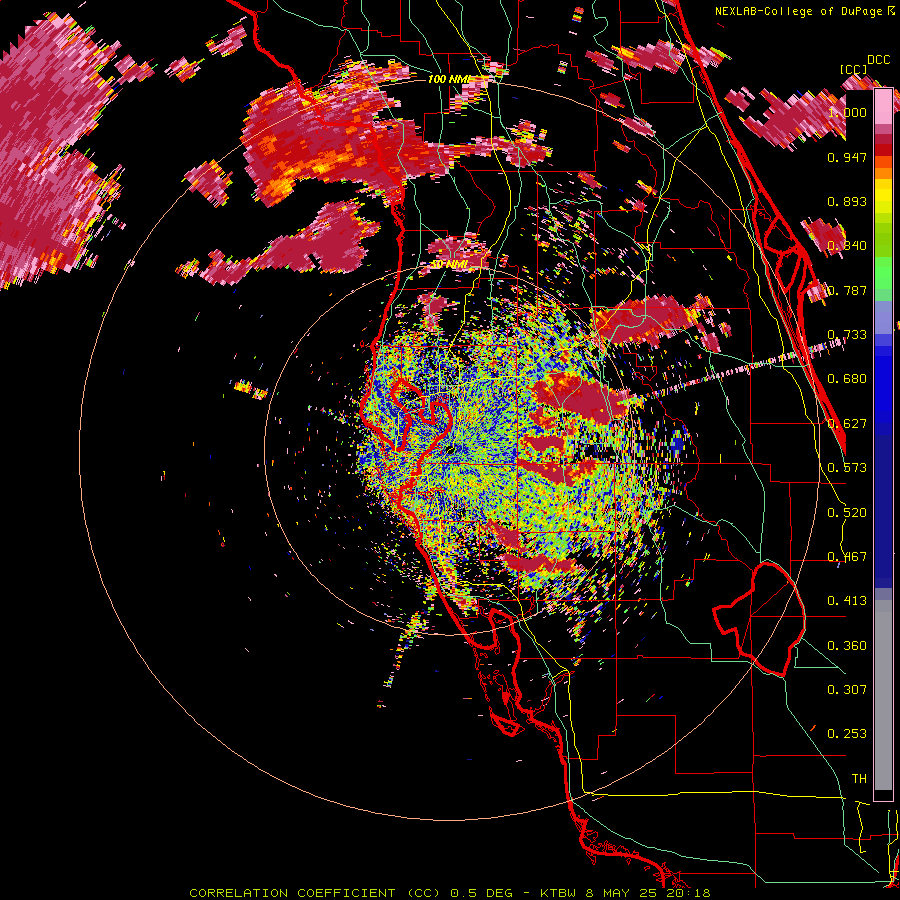Click the gray lower segment of the color bar
This screenshot has width=900, height=900.
click(x=883, y=695)
